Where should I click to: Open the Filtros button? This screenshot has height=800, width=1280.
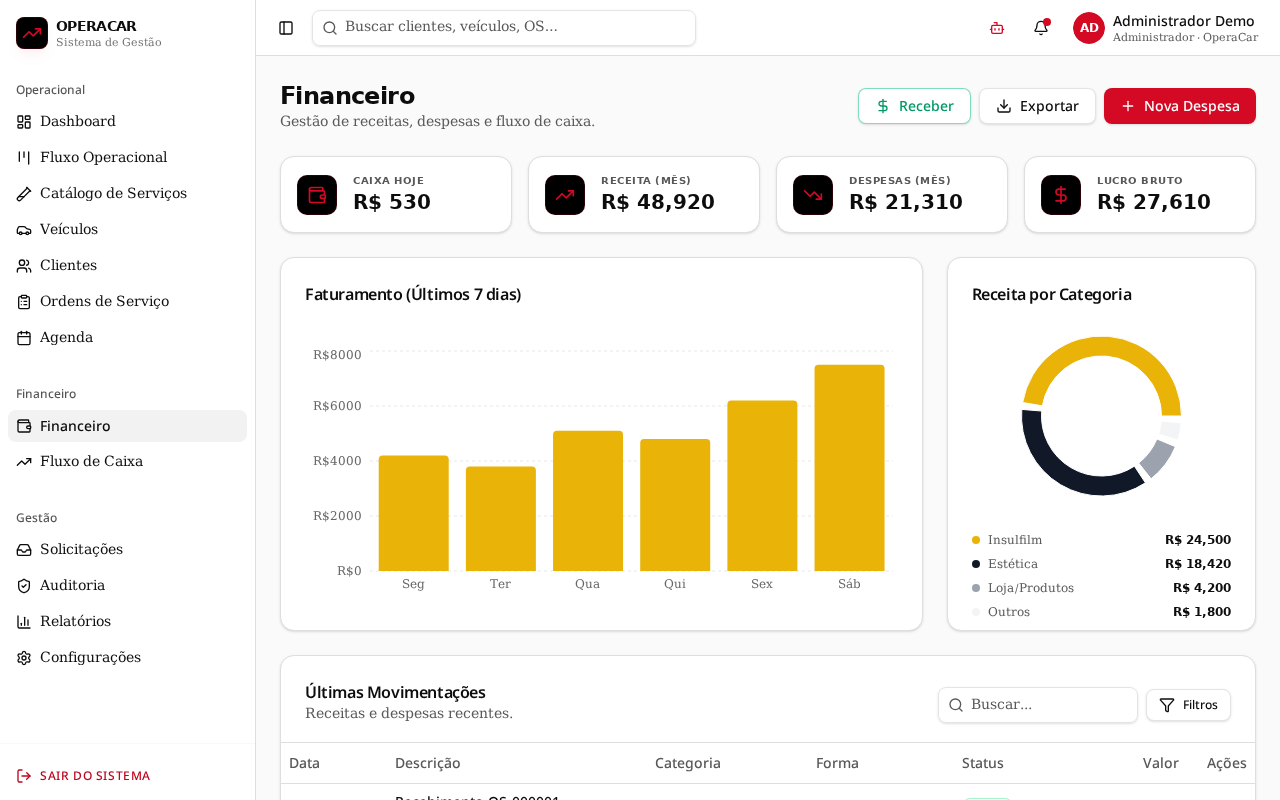(1188, 705)
